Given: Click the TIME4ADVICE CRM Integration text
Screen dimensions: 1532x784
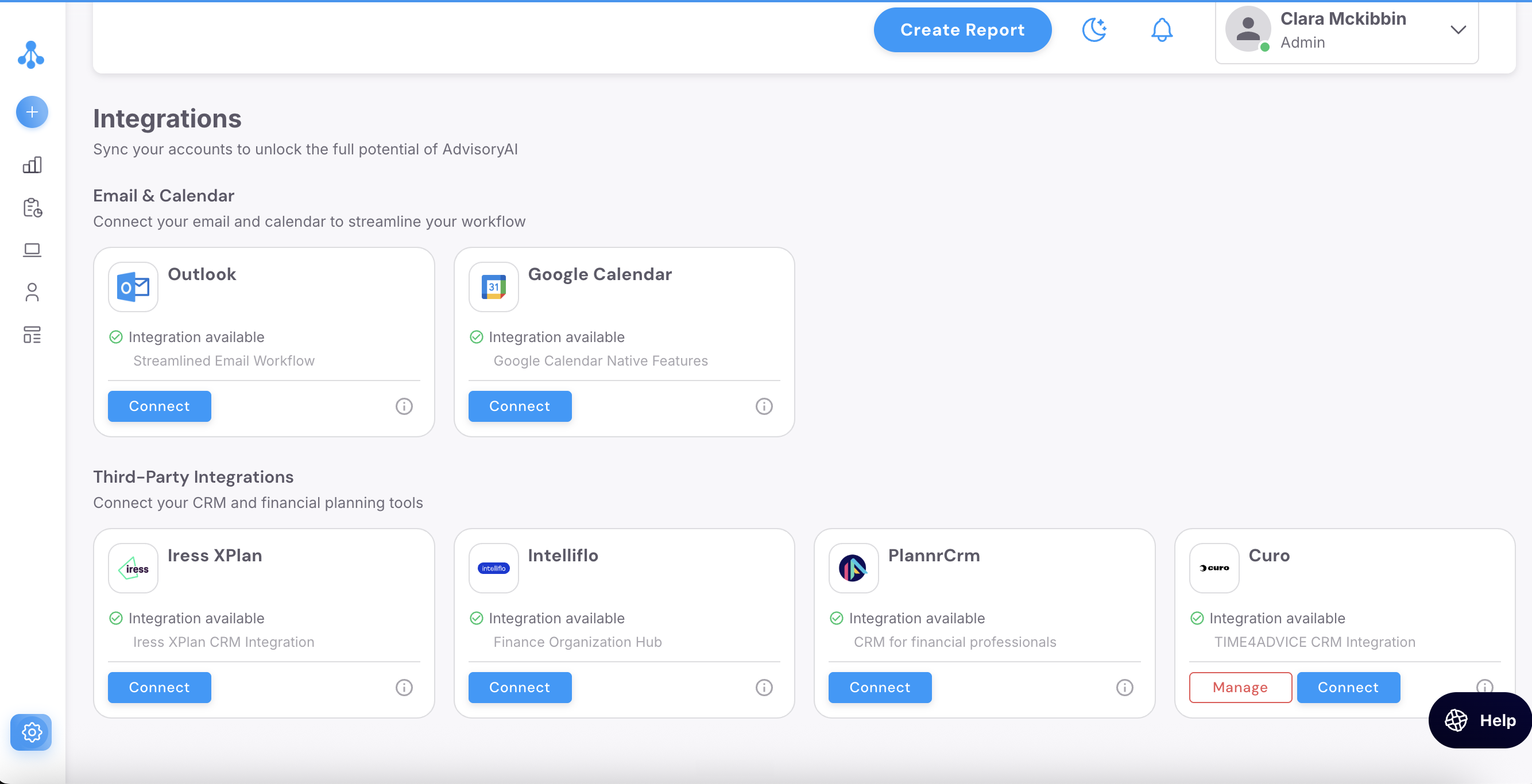Looking at the screenshot, I should (1314, 642).
